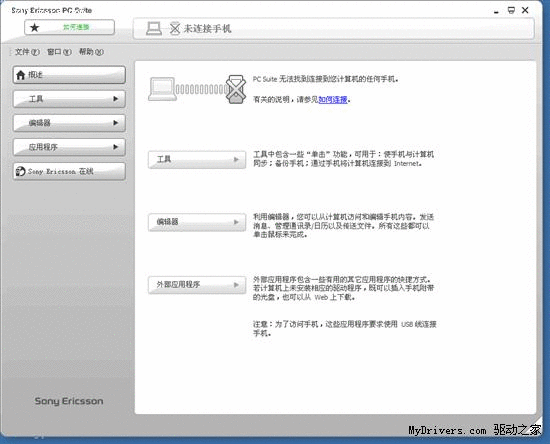Open the main panel 工具 dropdown button

tap(197, 160)
